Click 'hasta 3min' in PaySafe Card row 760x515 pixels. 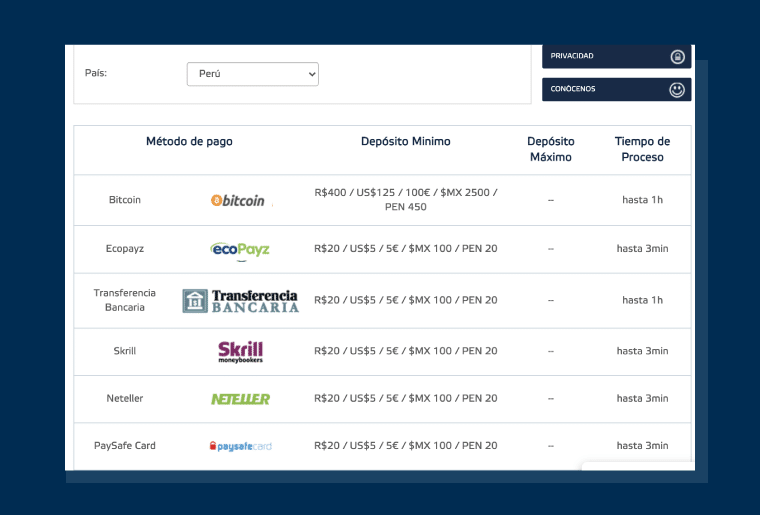pos(642,446)
